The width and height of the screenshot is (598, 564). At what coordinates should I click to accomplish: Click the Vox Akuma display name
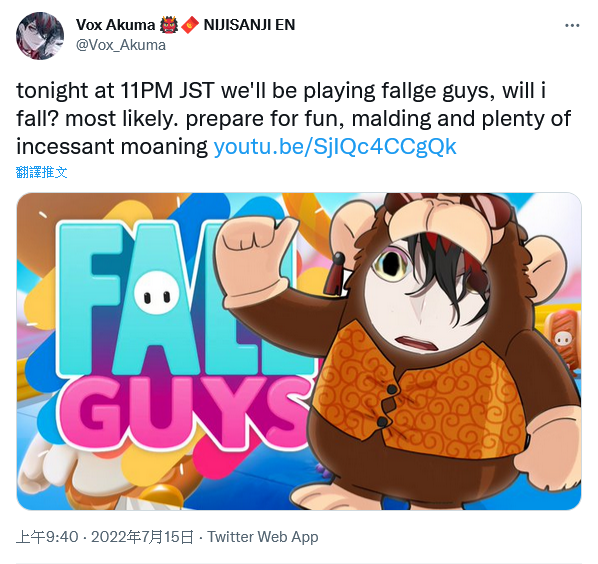click(115, 25)
